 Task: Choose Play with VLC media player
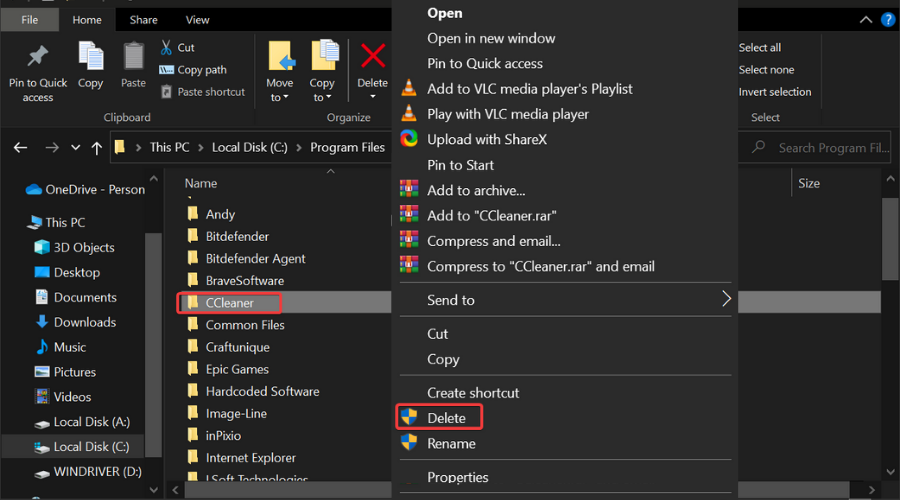(x=508, y=114)
